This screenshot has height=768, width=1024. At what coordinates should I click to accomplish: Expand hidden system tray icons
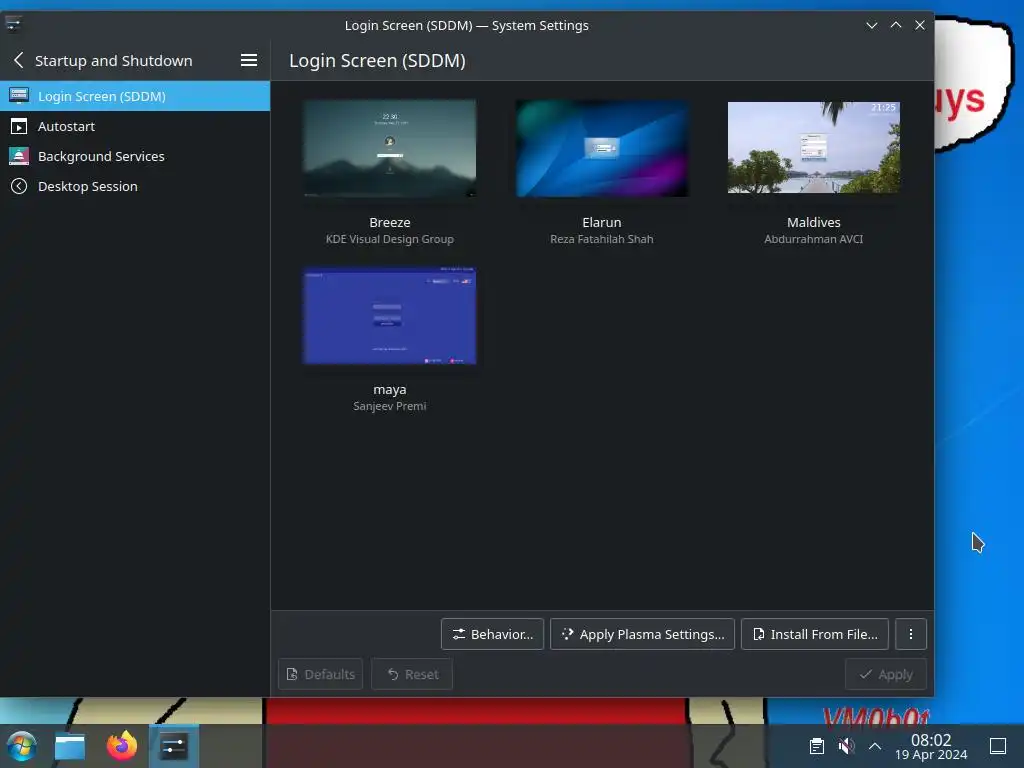tap(874, 746)
